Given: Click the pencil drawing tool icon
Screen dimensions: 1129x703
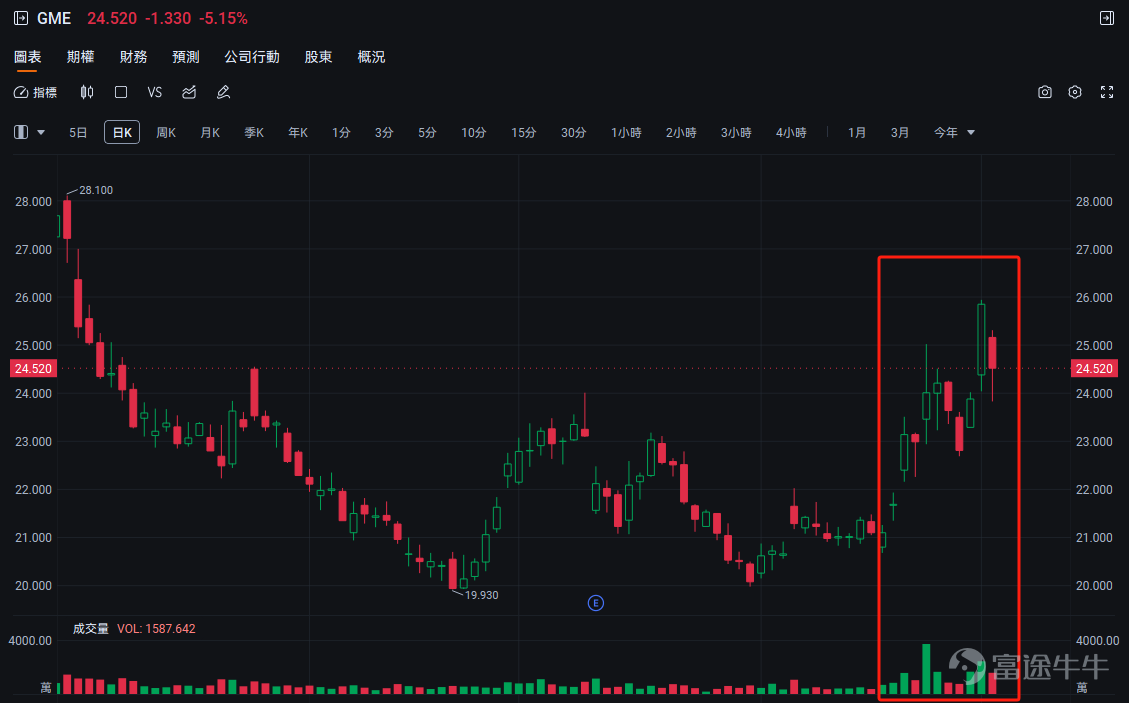Looking at the screenshot, I should 223,92.
